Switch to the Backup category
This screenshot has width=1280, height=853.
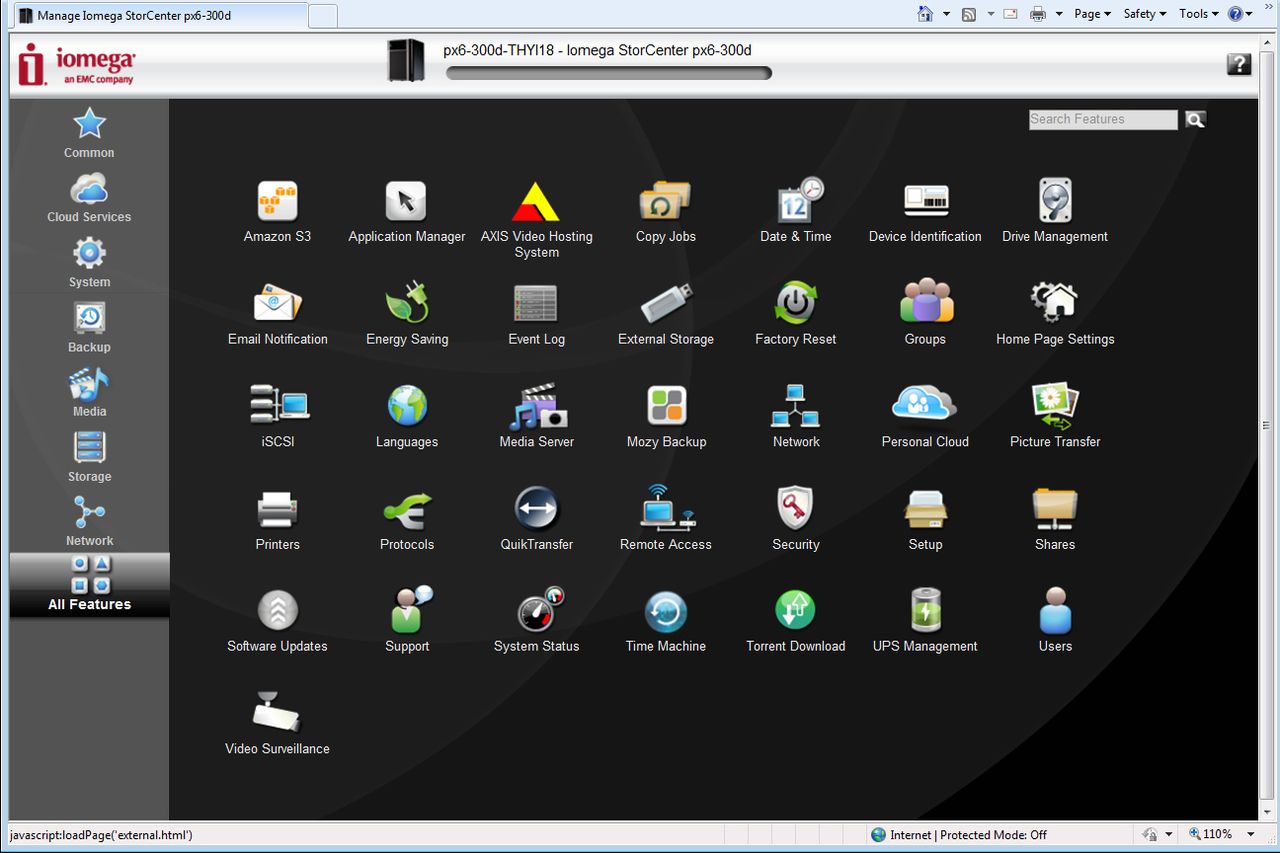click(x=89, y=327)
